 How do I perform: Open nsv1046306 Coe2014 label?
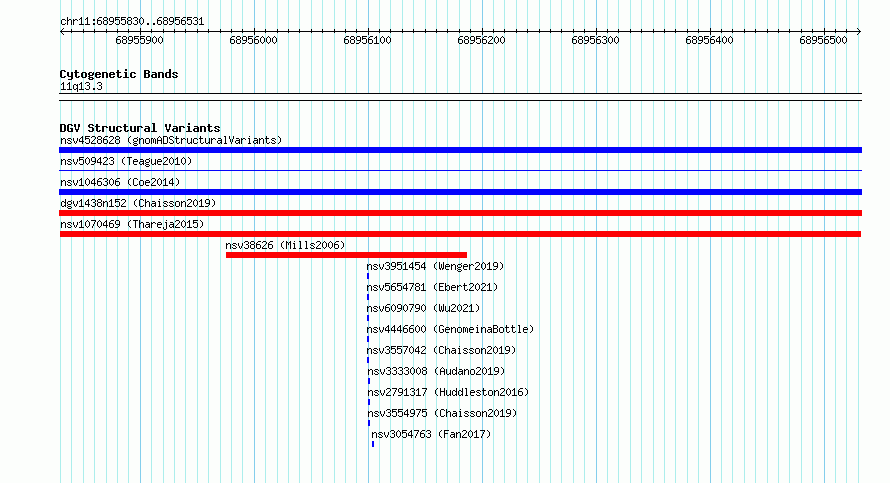[x=120, y=182]
